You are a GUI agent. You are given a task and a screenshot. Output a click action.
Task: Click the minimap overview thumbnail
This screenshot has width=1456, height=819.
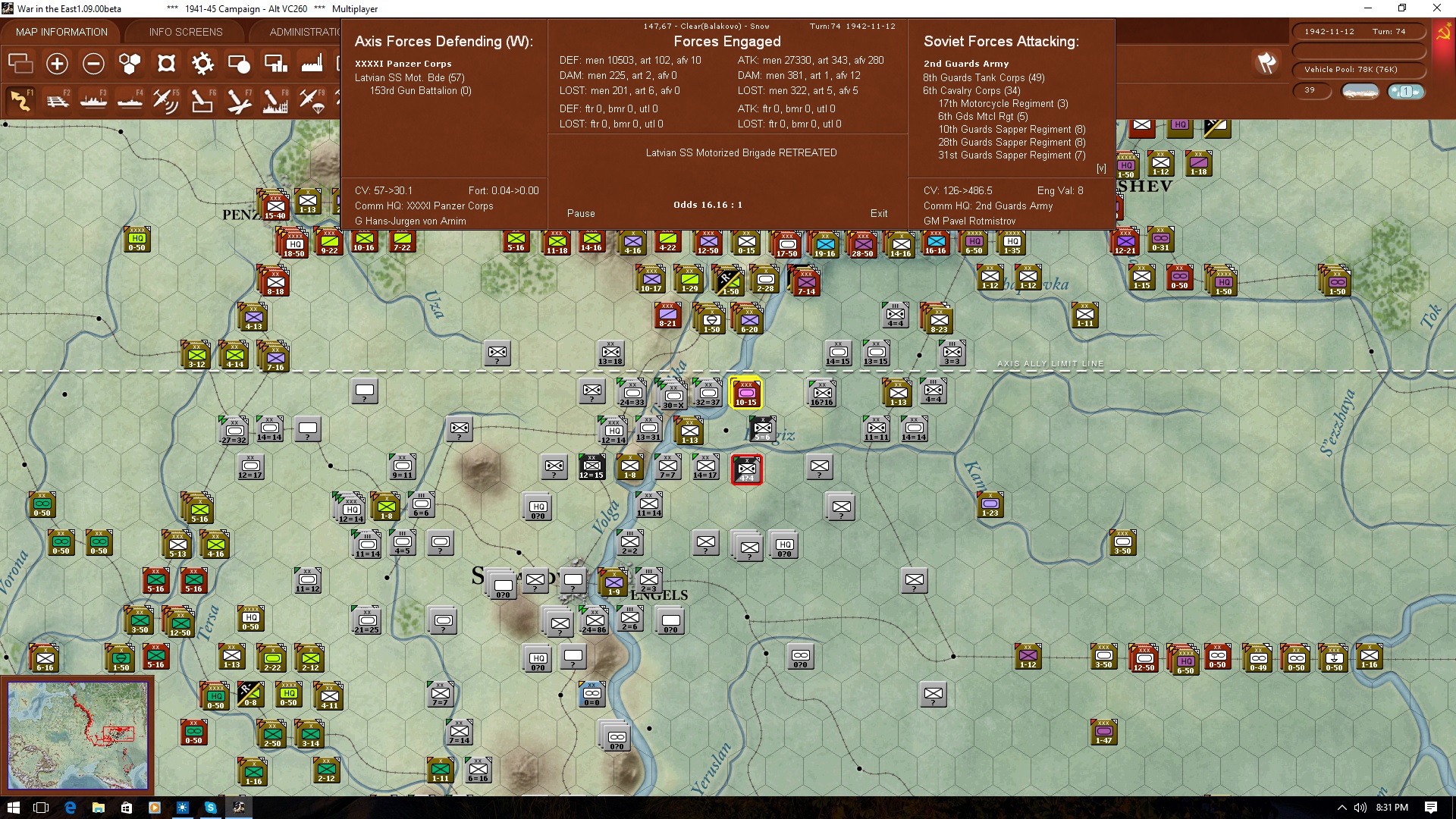(77, 736)
